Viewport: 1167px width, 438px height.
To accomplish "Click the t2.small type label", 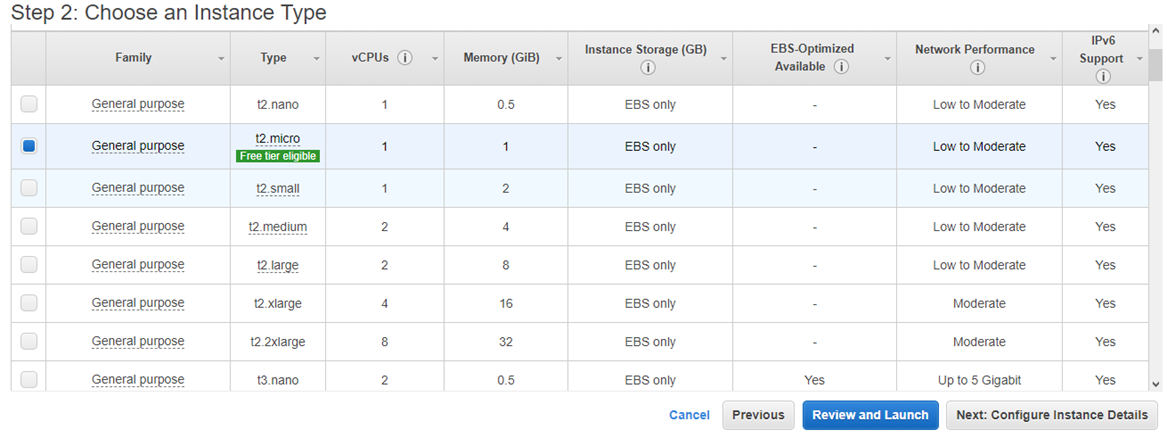I will tap(278, 189).
